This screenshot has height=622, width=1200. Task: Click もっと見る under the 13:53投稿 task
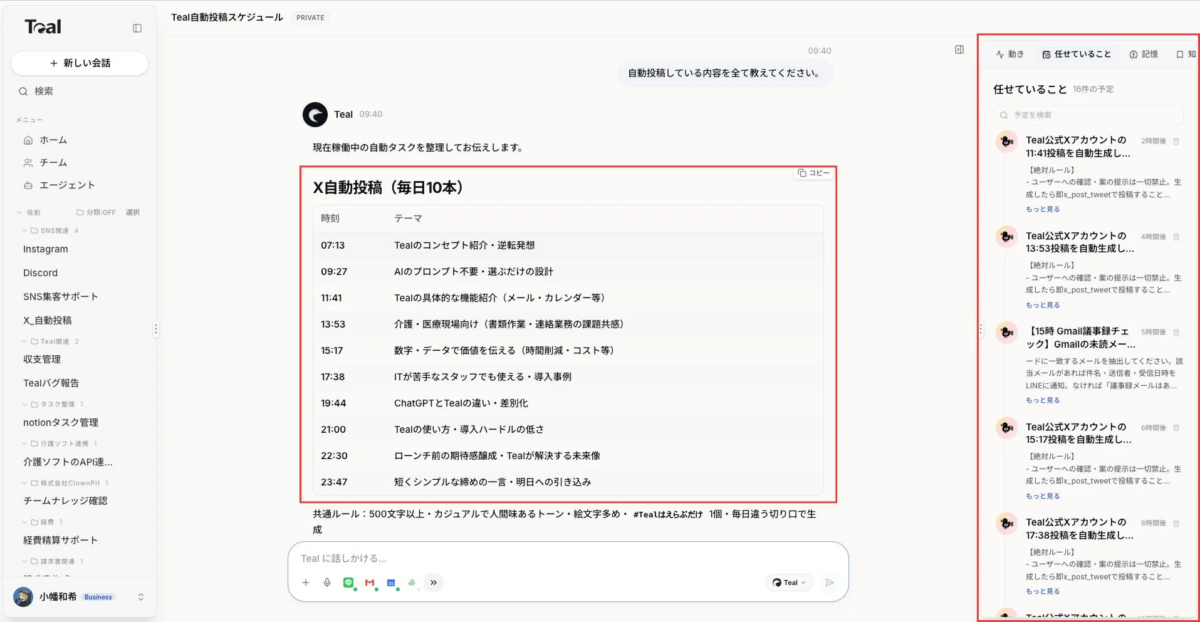coord(1043,305)
